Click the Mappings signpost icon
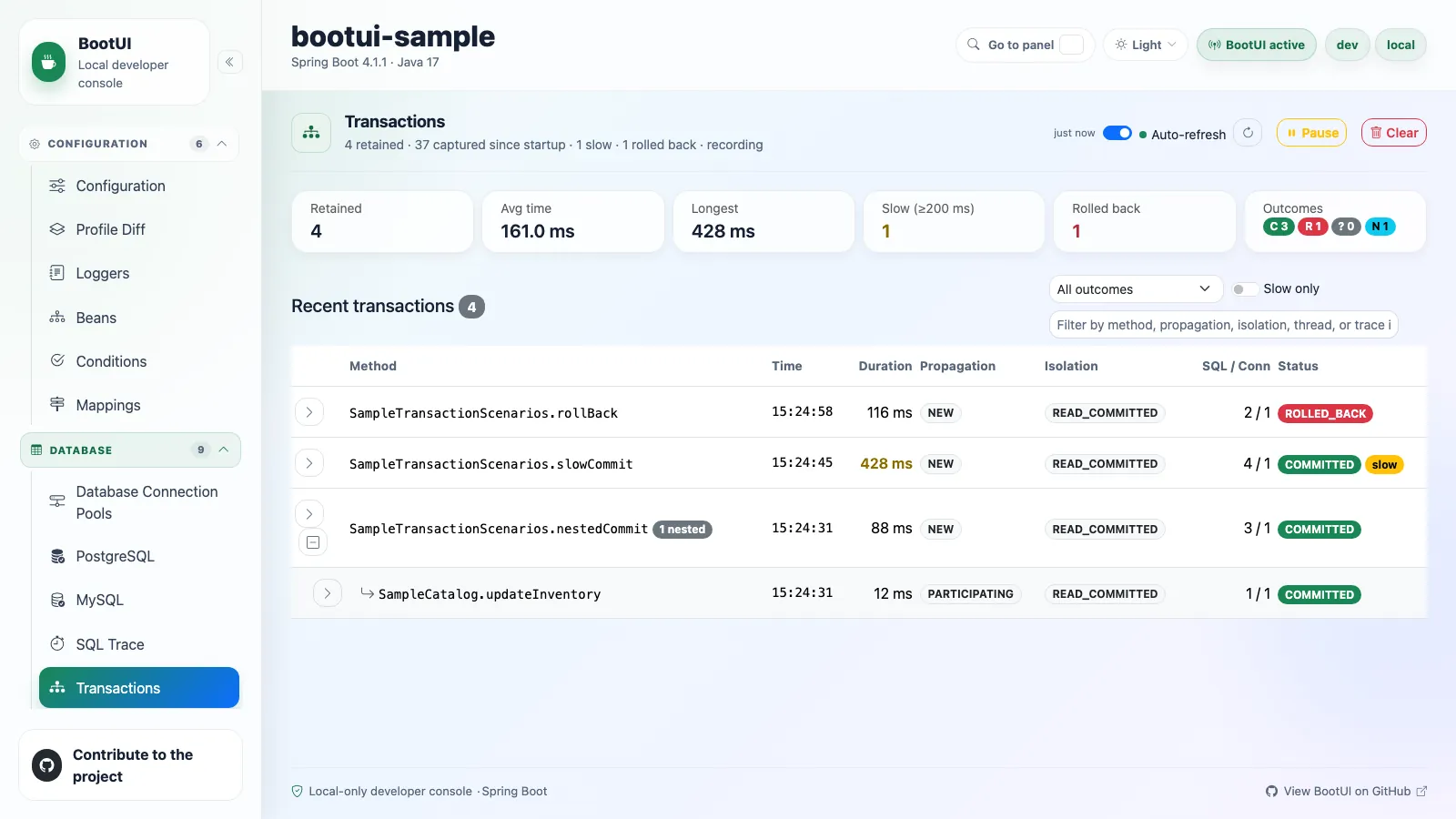The width and height of the screenshot is (1456, 819). pos(57,405)
